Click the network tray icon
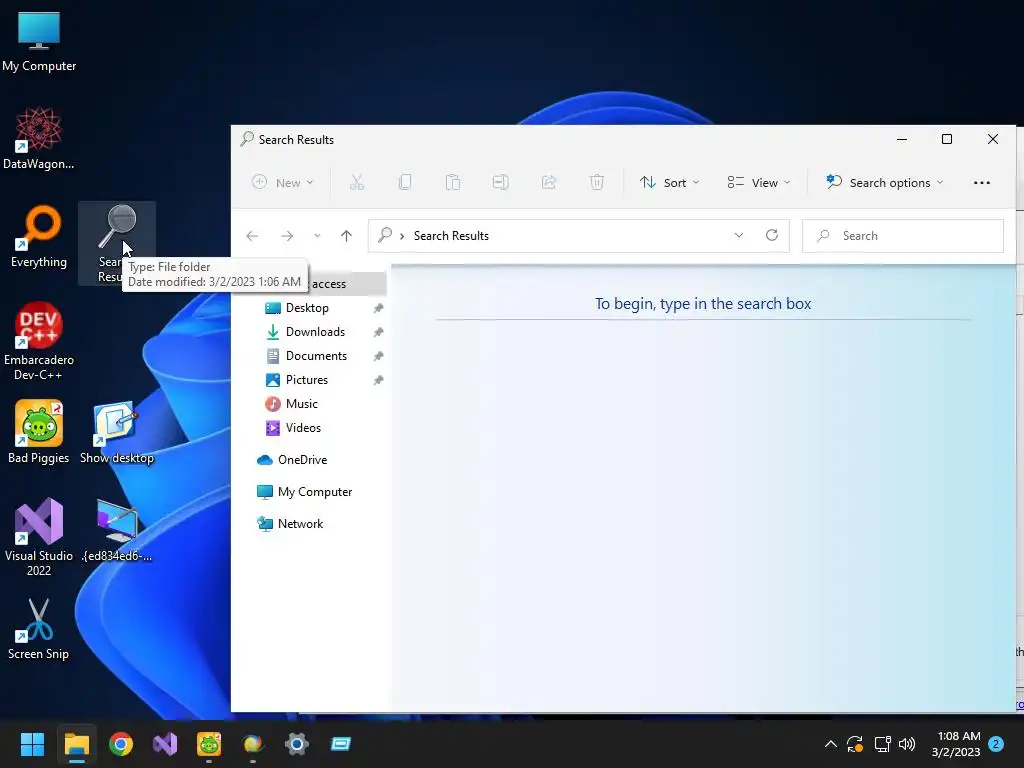The image size is (1024, 768). click(x=882, y=744)
